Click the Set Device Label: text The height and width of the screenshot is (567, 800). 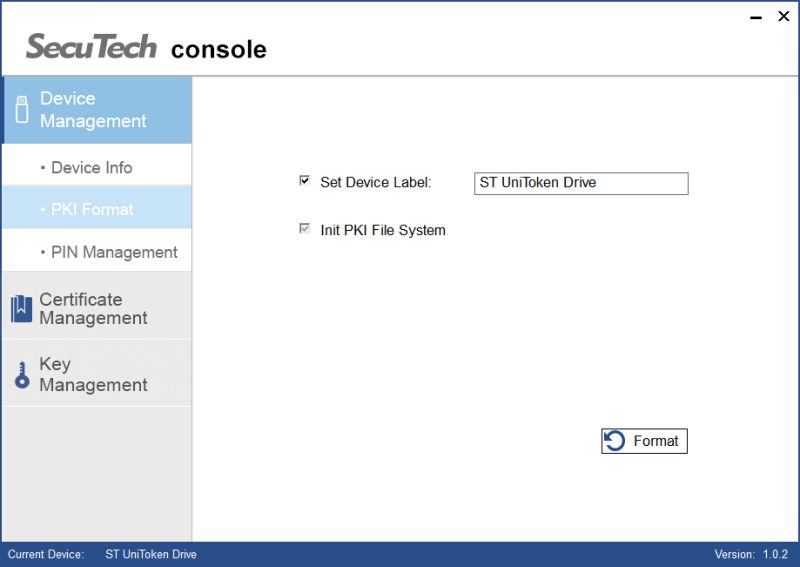376,182
